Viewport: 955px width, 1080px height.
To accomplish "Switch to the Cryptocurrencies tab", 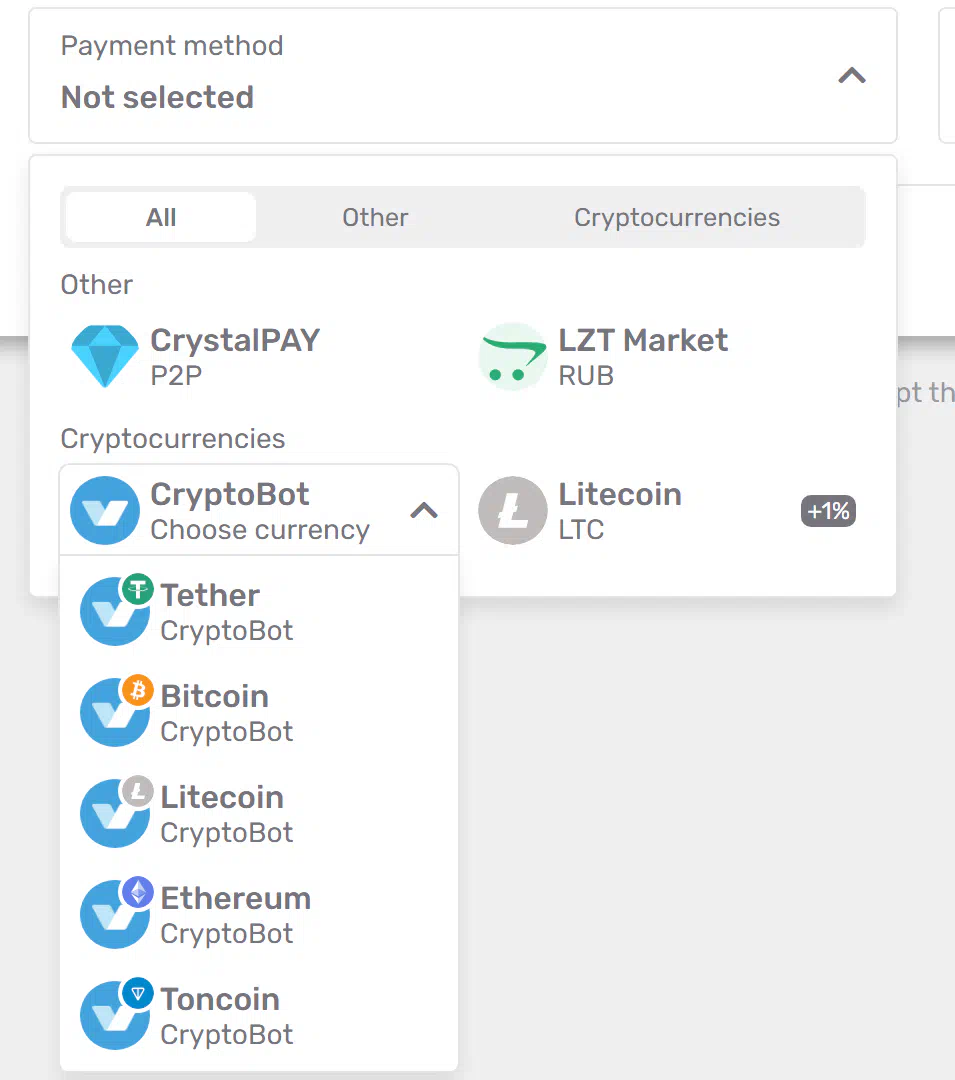I will pyautogui.click(x=677, y=217).
